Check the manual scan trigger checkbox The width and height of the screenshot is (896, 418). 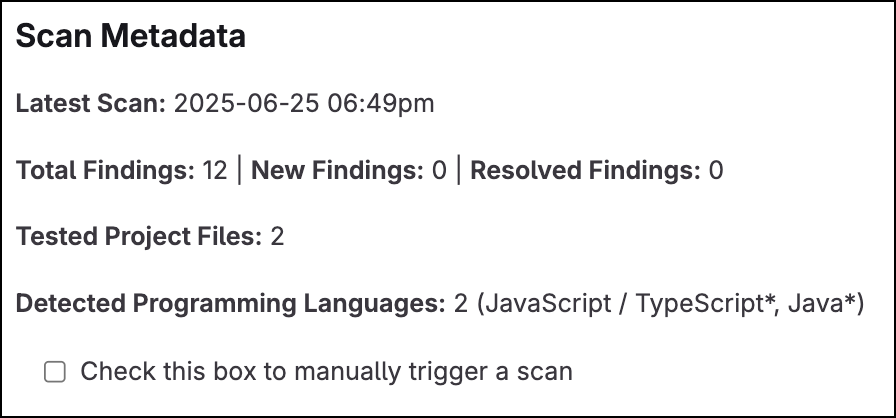(55, 373)
